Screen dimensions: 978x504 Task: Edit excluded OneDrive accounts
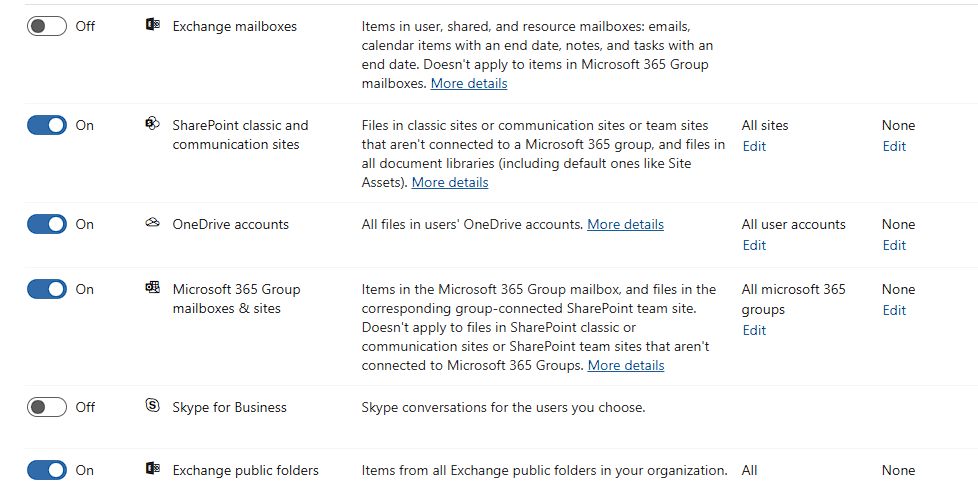[x=894, y=246]
